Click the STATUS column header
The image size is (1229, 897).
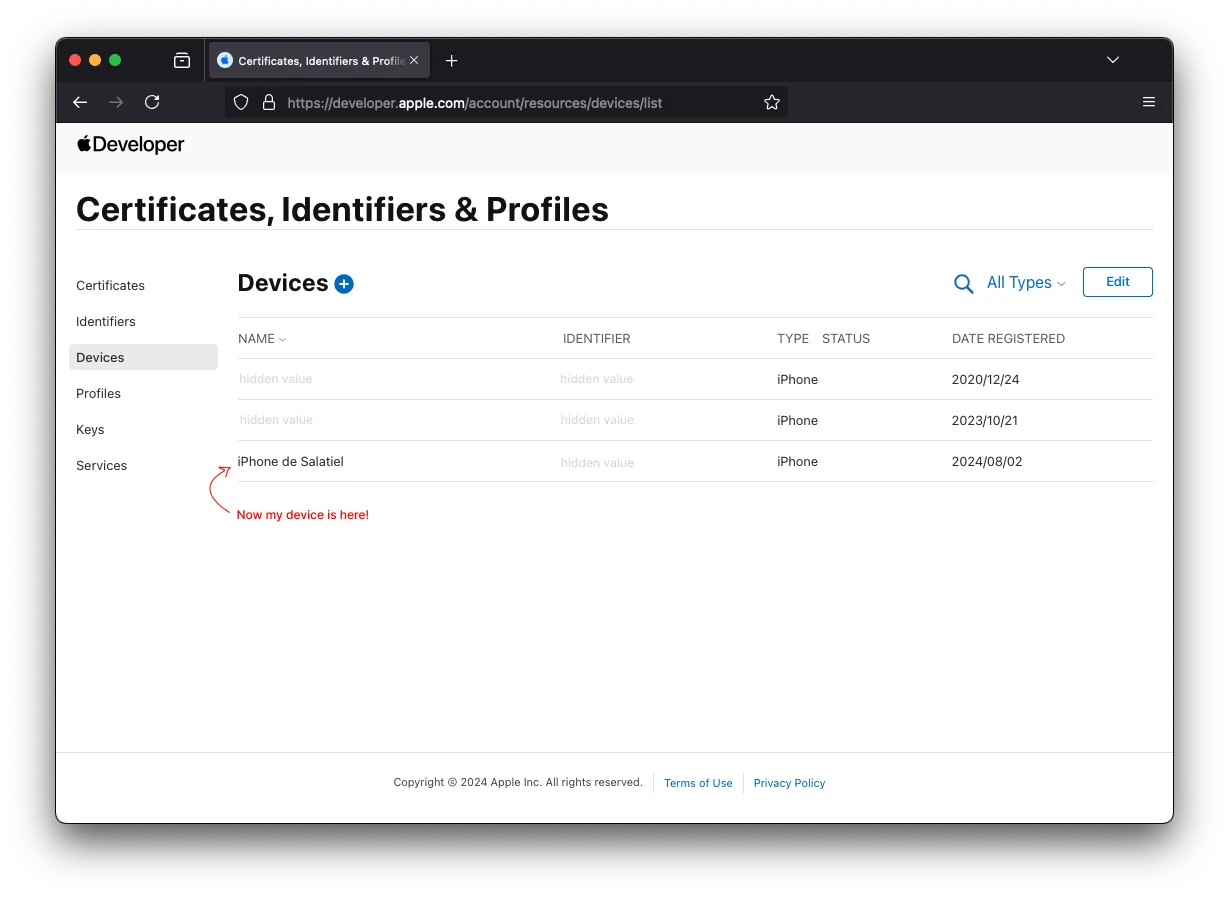tap(846, 339)
